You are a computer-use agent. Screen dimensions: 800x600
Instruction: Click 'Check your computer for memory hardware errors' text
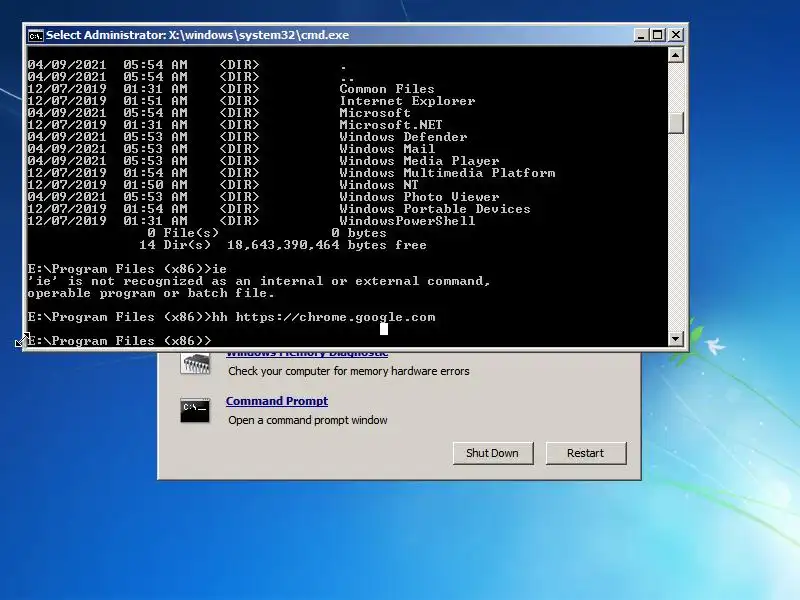point(348,371)
